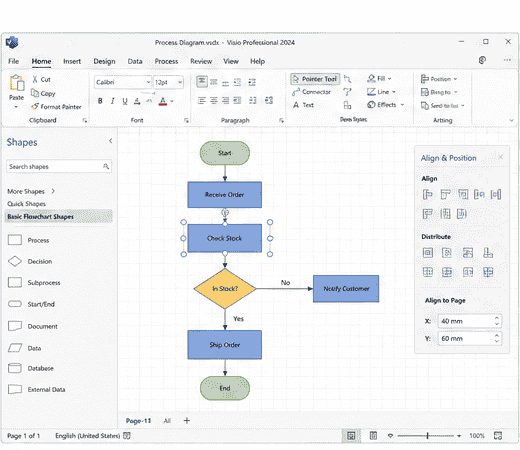Click the account icon at top right
Image resolution: width=520 pixels, height=450 pixels.
(482, 60)
